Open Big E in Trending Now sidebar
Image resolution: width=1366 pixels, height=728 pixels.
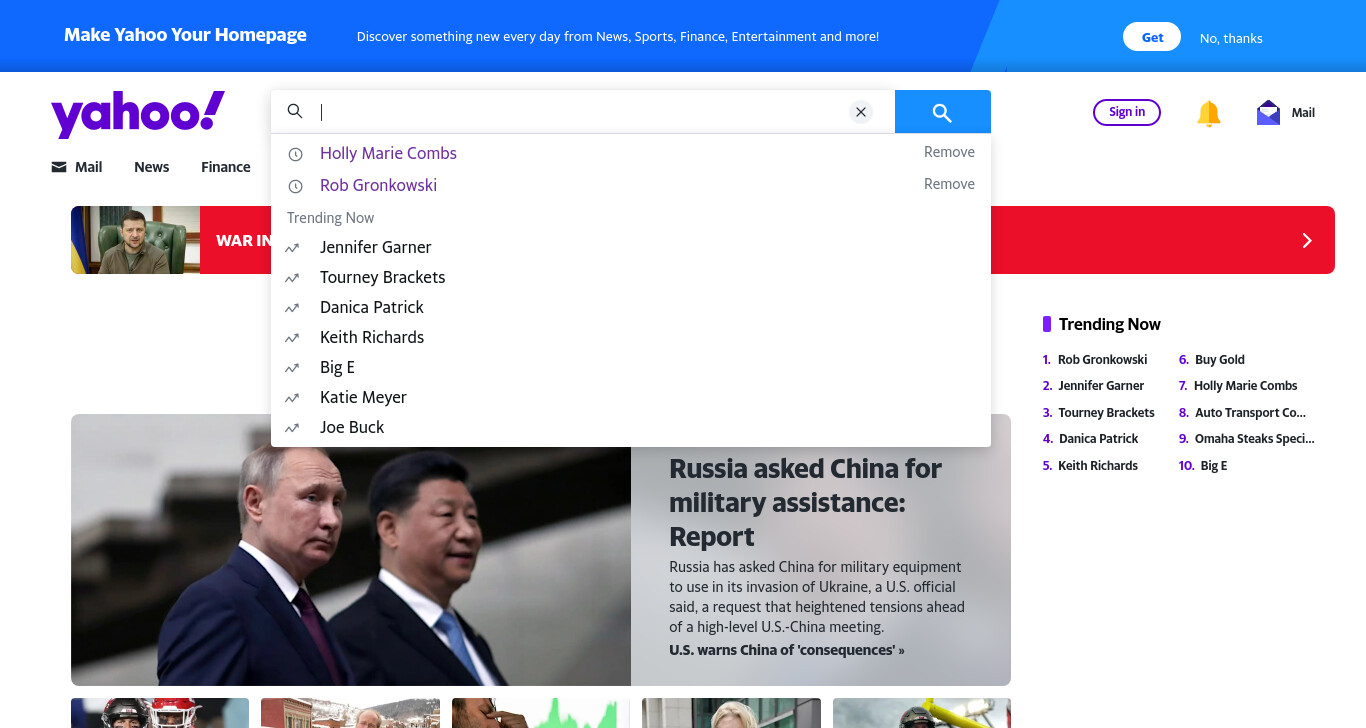pyautogui.click(x=1214, y=465)
